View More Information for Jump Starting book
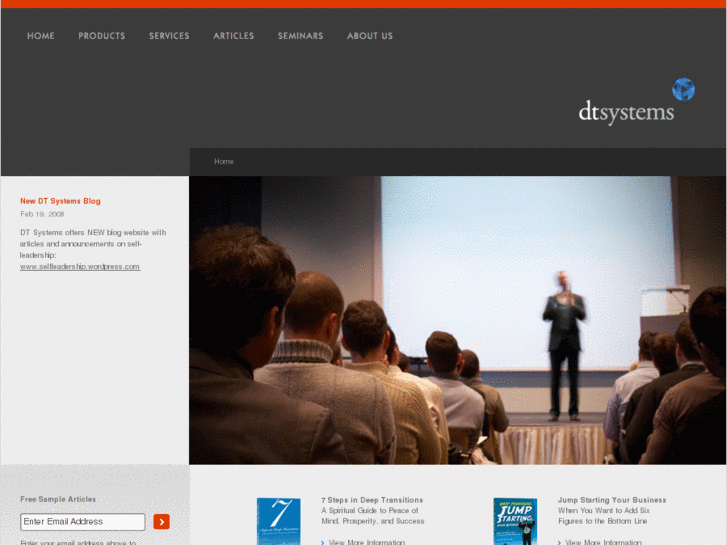The image size is (727, 545). pyautogui.click(x=603, y=542)
